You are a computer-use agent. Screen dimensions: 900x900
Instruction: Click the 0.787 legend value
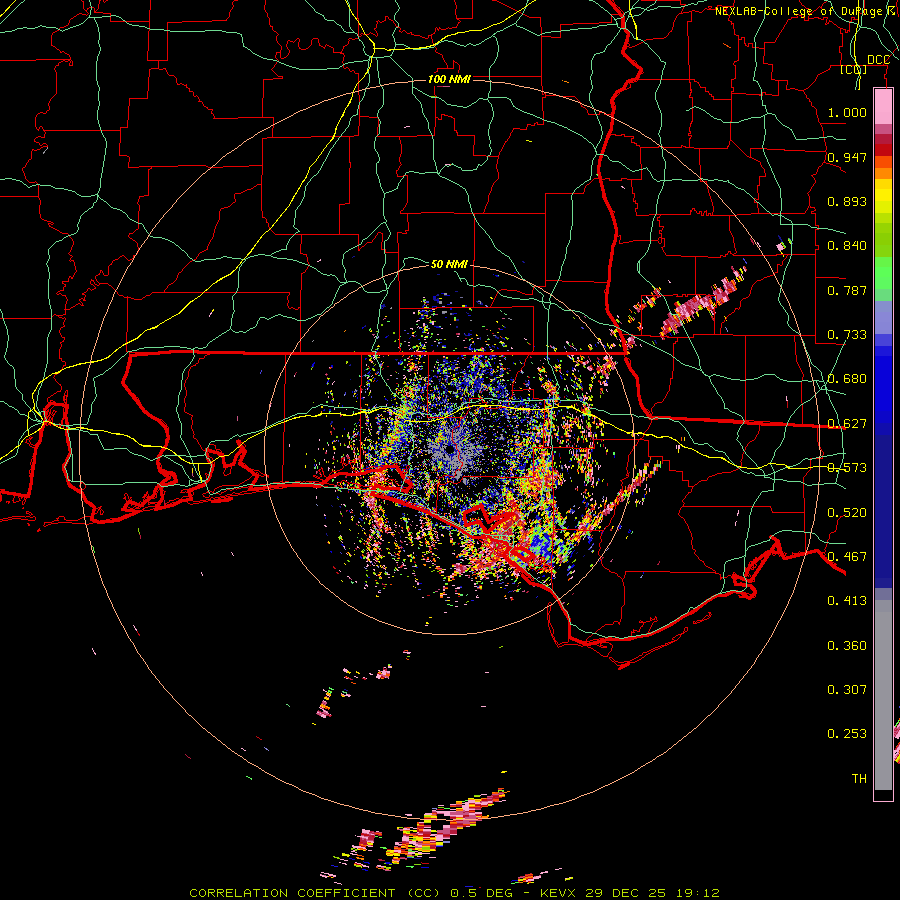[x=847, y=290]
